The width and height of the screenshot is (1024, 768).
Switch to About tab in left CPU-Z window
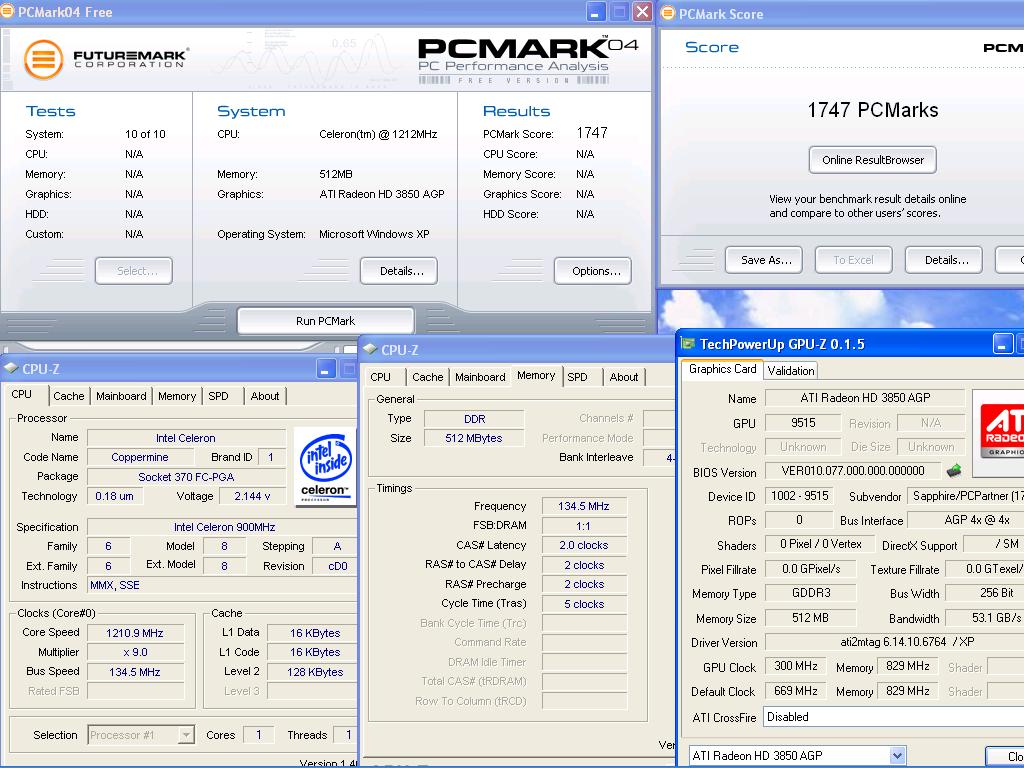coord(264,396)
